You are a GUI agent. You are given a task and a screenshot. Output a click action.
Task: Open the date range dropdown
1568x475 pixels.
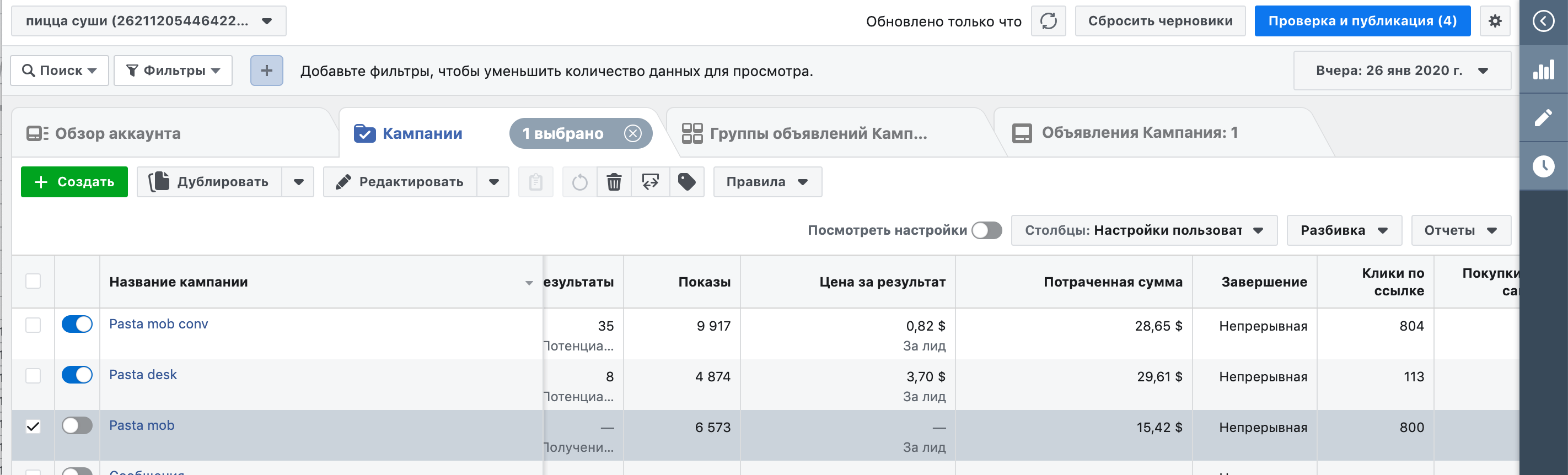[1402, 71]
